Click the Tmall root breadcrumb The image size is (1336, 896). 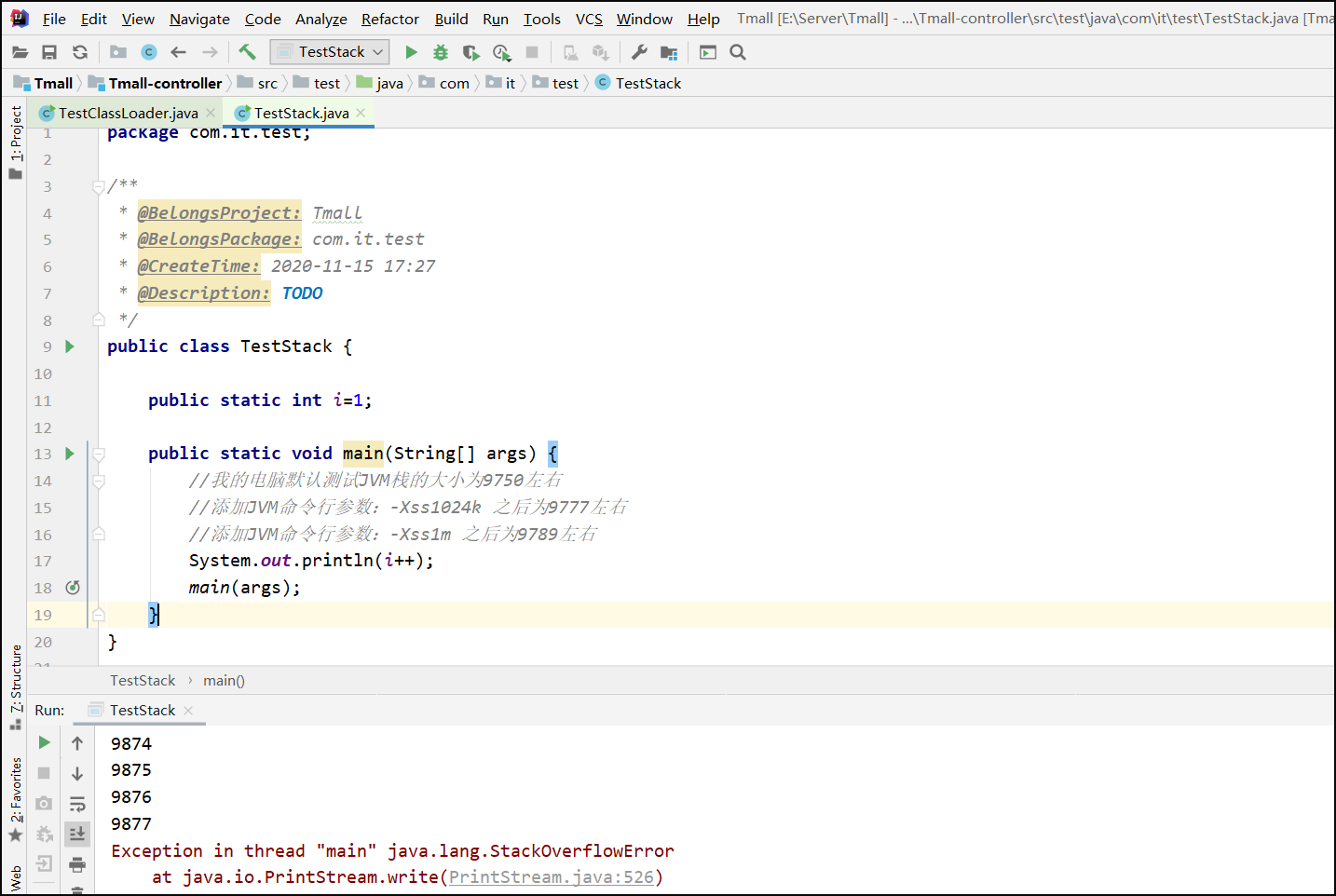coord(44,83)
